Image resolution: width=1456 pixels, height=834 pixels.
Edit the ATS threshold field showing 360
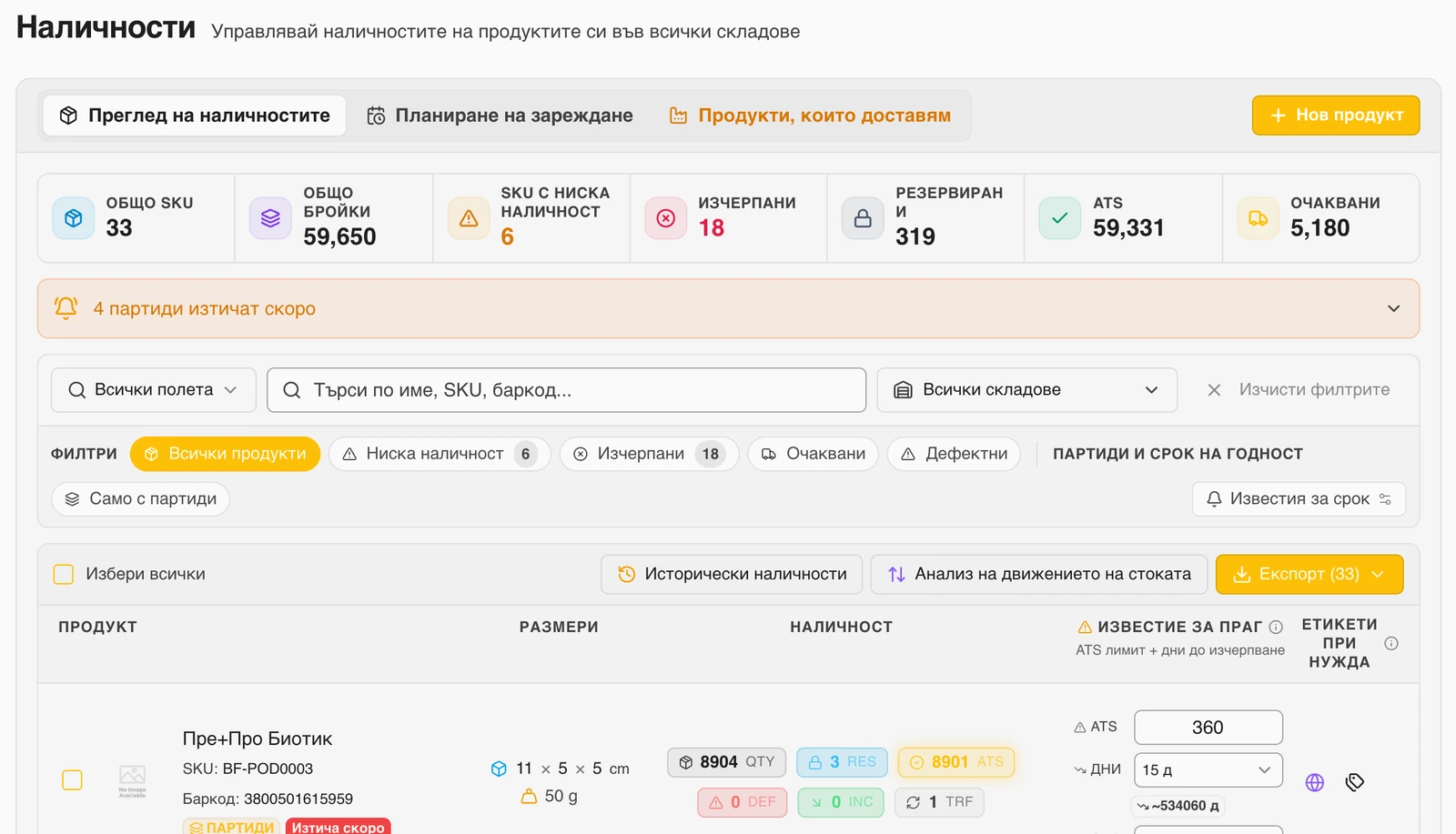(1208, 728)
